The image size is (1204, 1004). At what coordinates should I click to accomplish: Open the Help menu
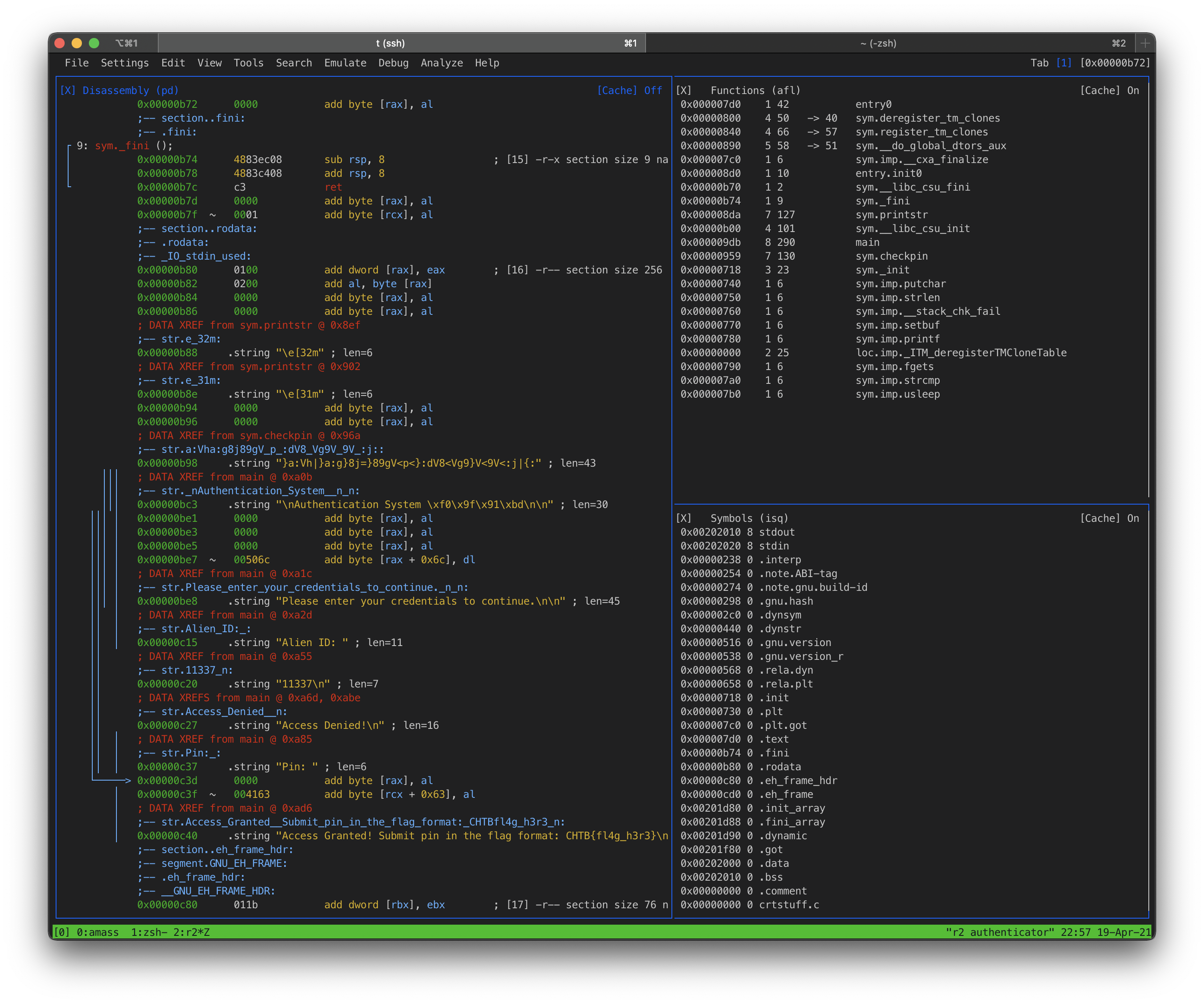coord(487,63)
